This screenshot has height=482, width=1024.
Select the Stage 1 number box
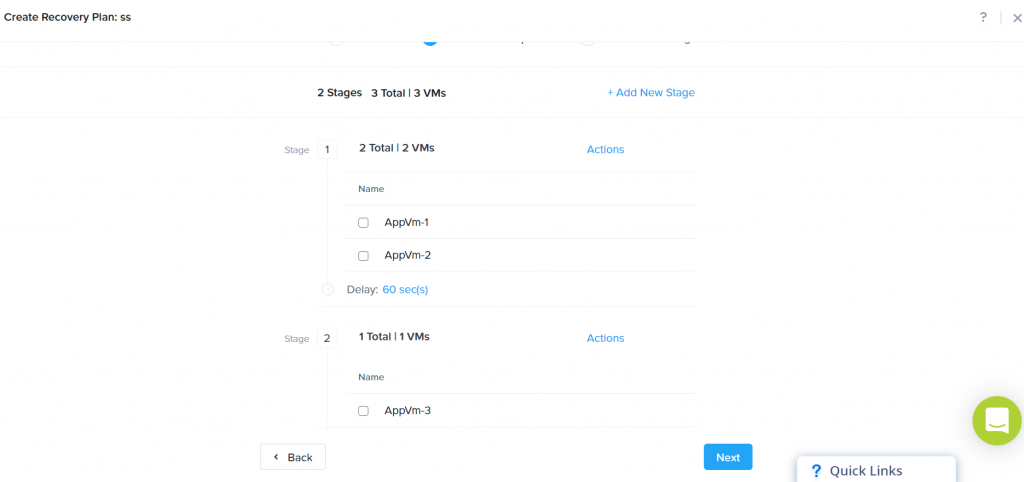pos(327,150)
